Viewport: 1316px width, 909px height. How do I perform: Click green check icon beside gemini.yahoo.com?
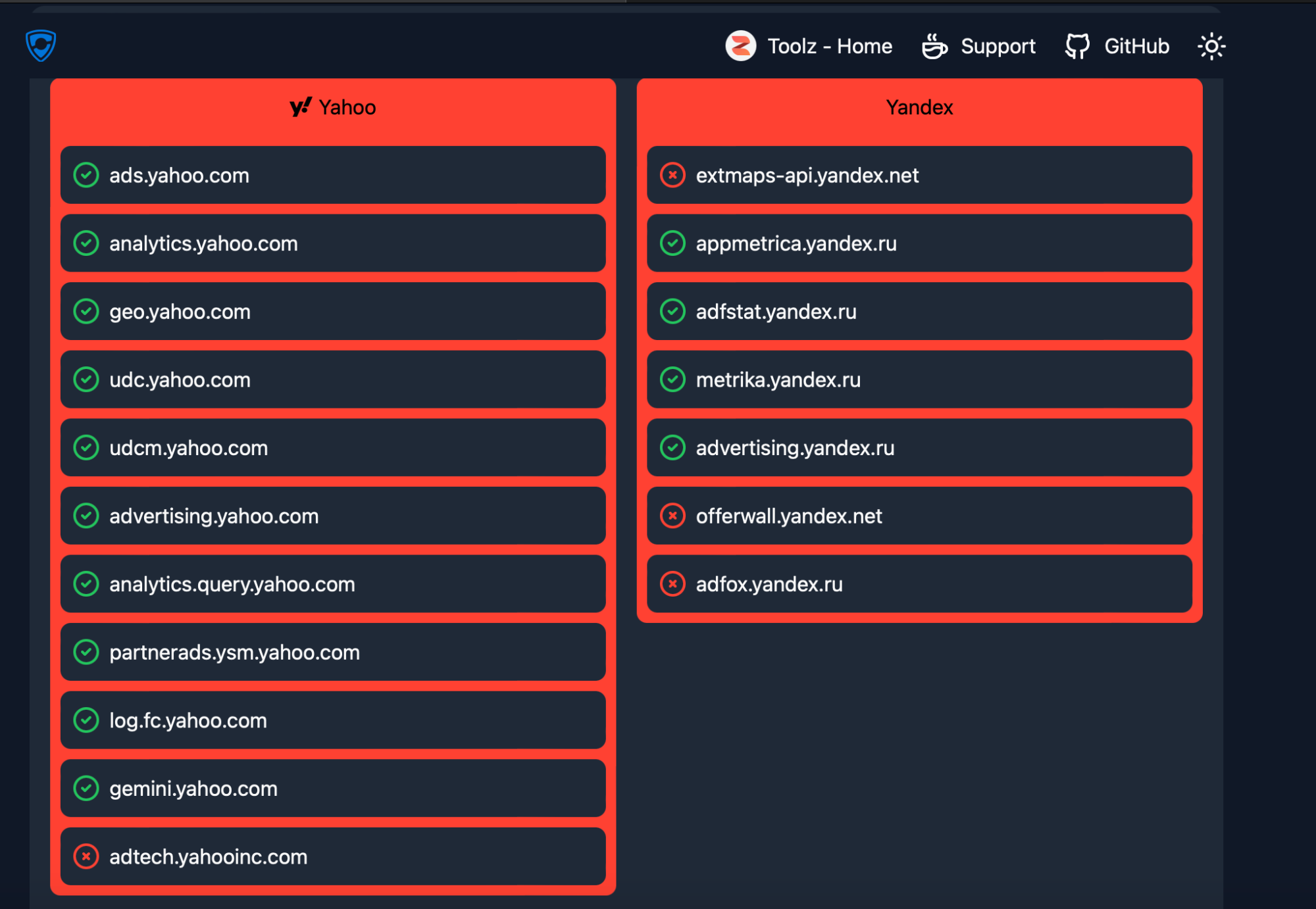(86, 788)
